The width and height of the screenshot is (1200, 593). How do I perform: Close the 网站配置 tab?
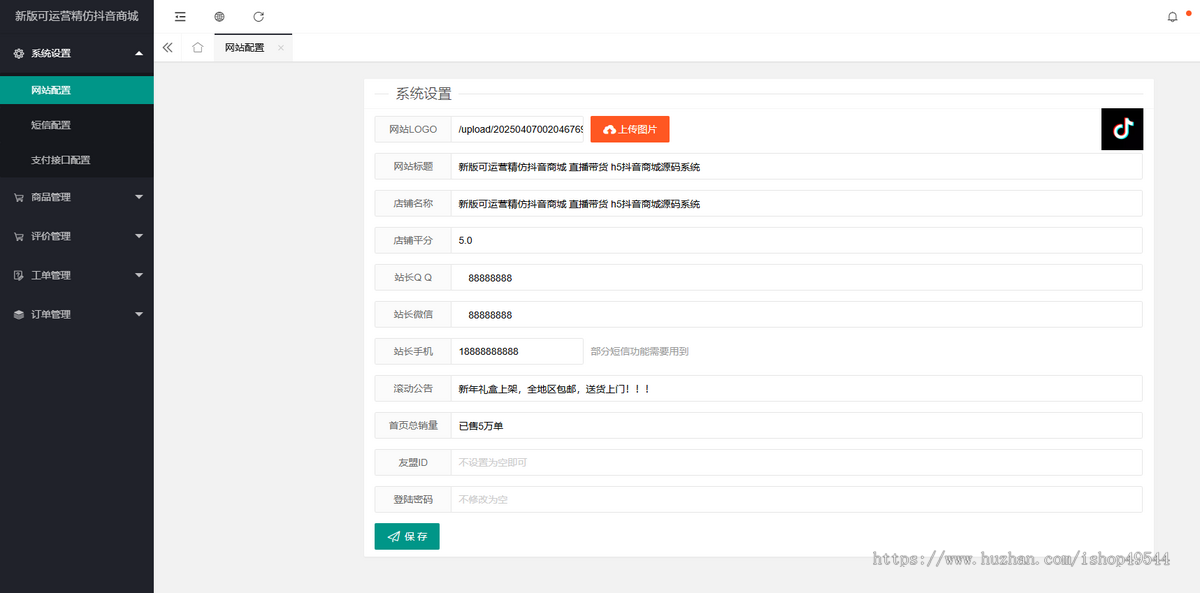[x=281, y=47]
